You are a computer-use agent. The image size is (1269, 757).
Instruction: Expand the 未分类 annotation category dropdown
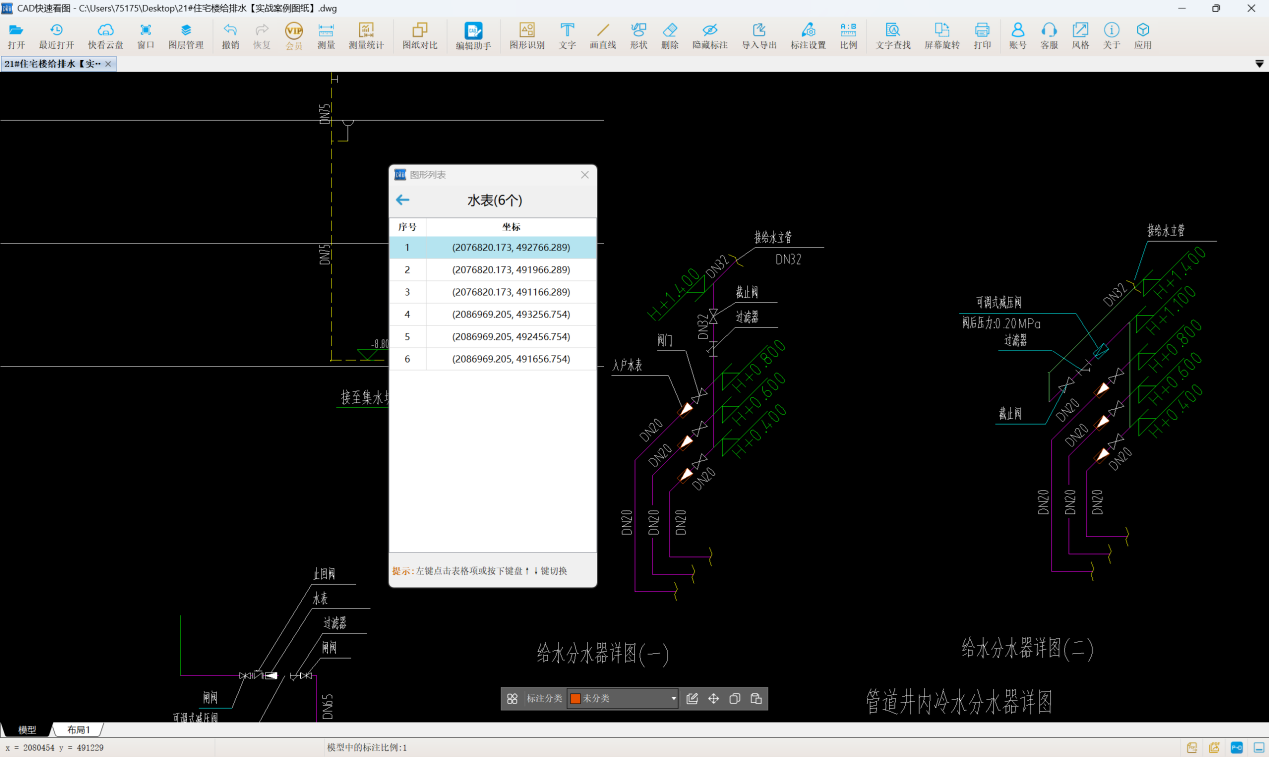click(673, 699)
